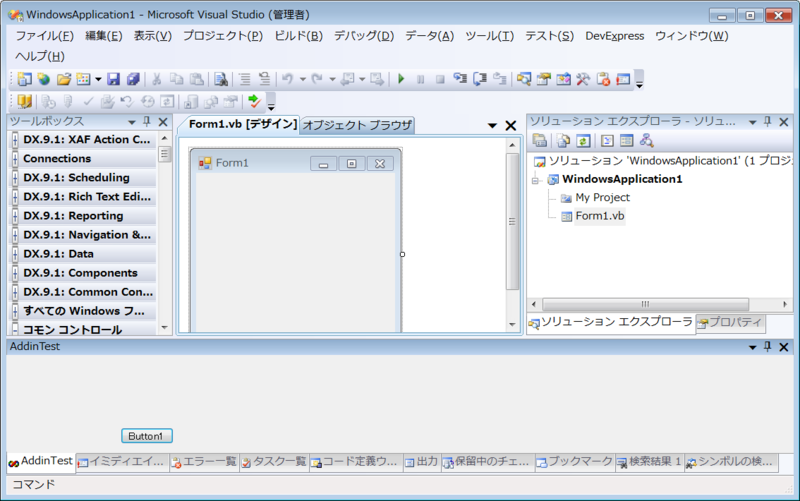Switch to the 出力 bottom tab
Viewport: 800px width, 501px height.
coord(422,462)
